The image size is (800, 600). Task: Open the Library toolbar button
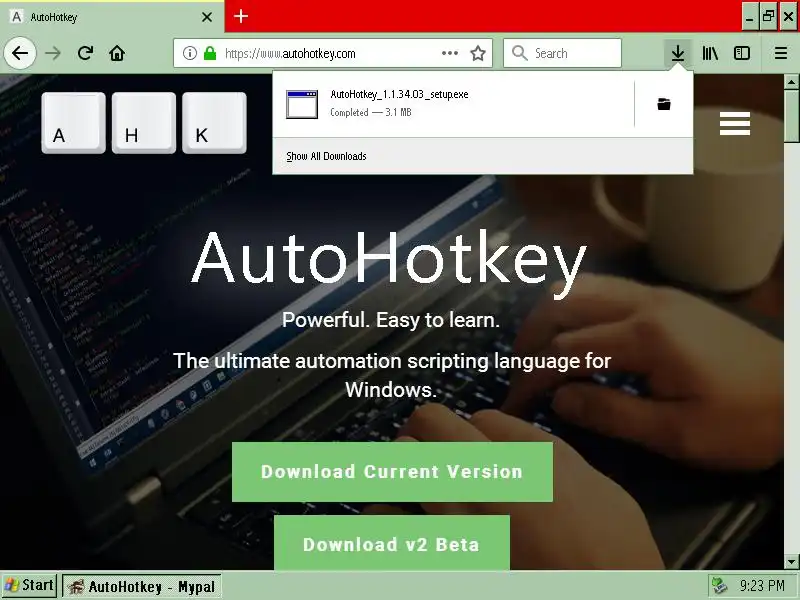click(710, 53)
